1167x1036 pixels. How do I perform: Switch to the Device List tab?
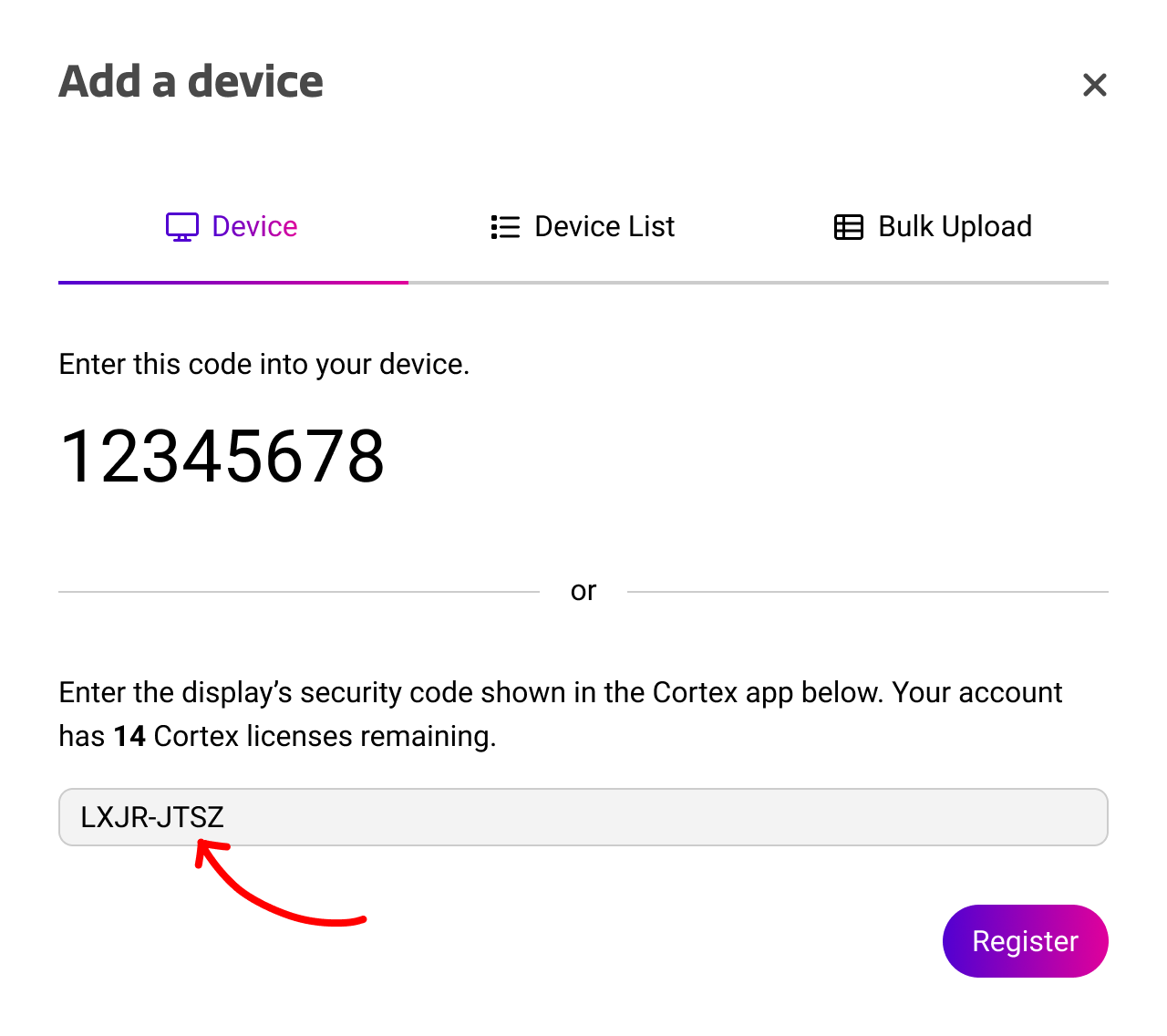click(604, 226)
